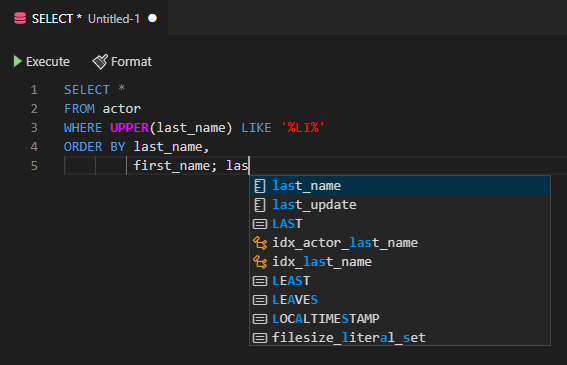Click the WHERE keyword on line 3
The width and height of the screenshot is (567, 365).
(83, 128)
